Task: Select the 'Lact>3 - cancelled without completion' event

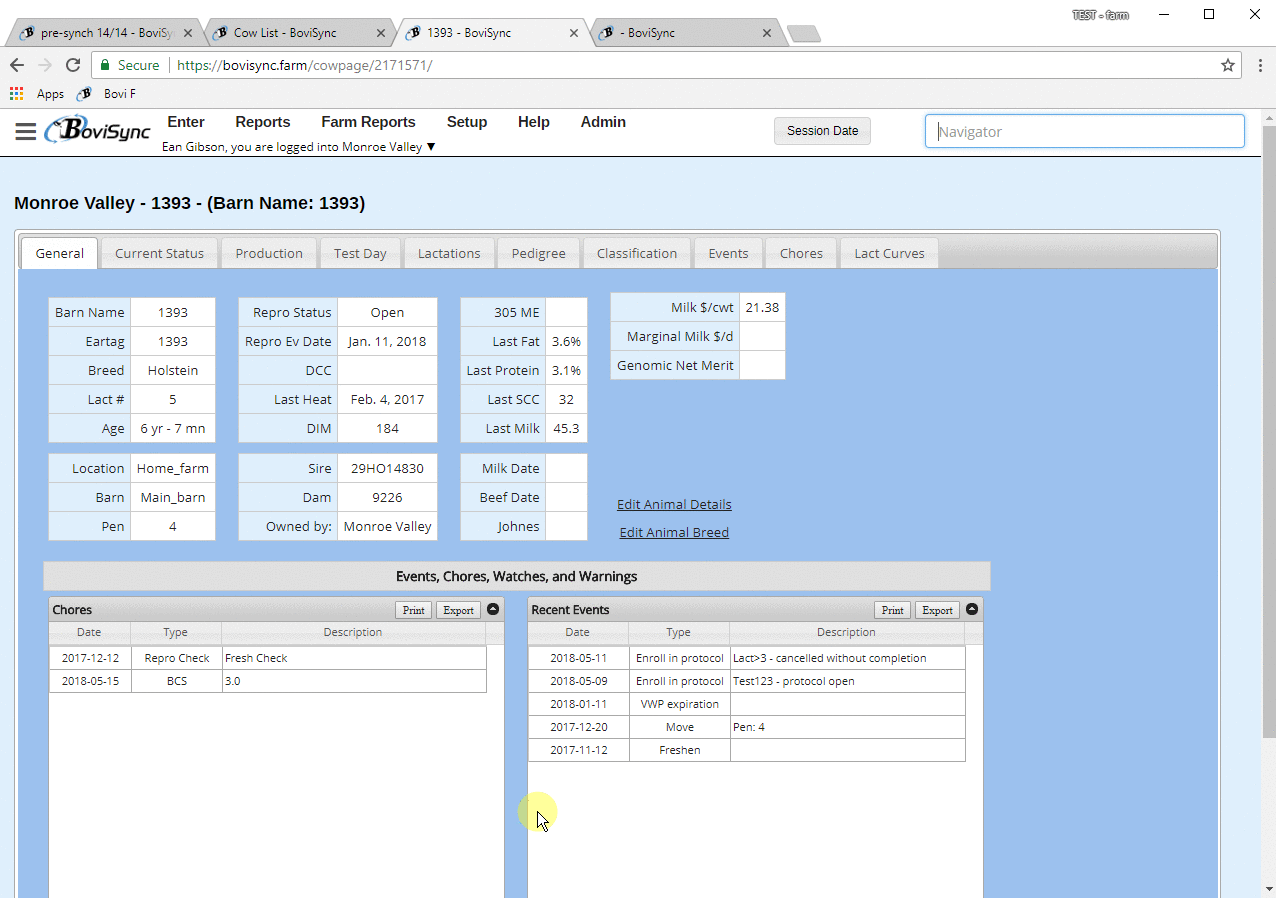Action: click(x=747, y=658)
